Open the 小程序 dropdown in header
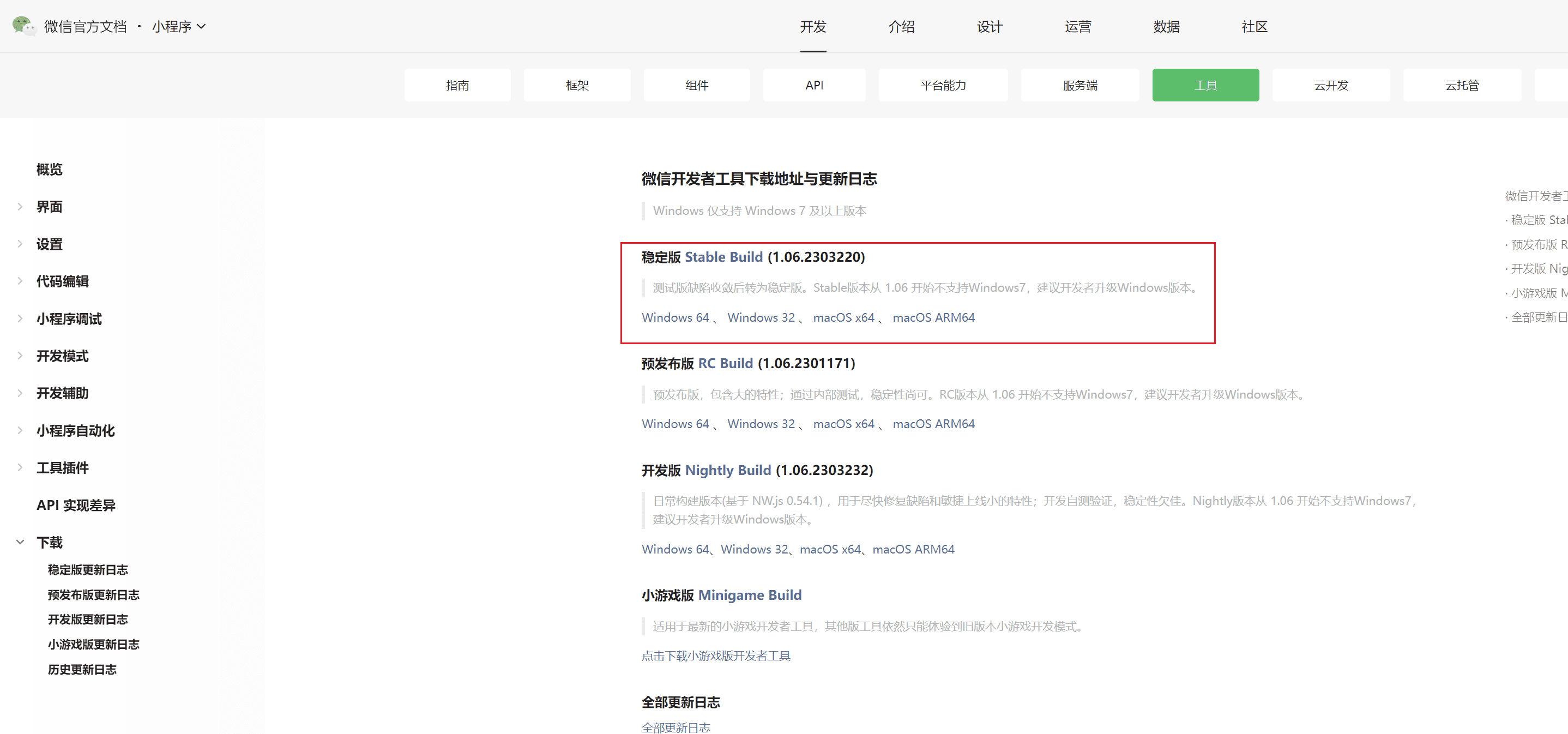The width and height of the screenshot is (1568, 734). click(x=179, y=27)
